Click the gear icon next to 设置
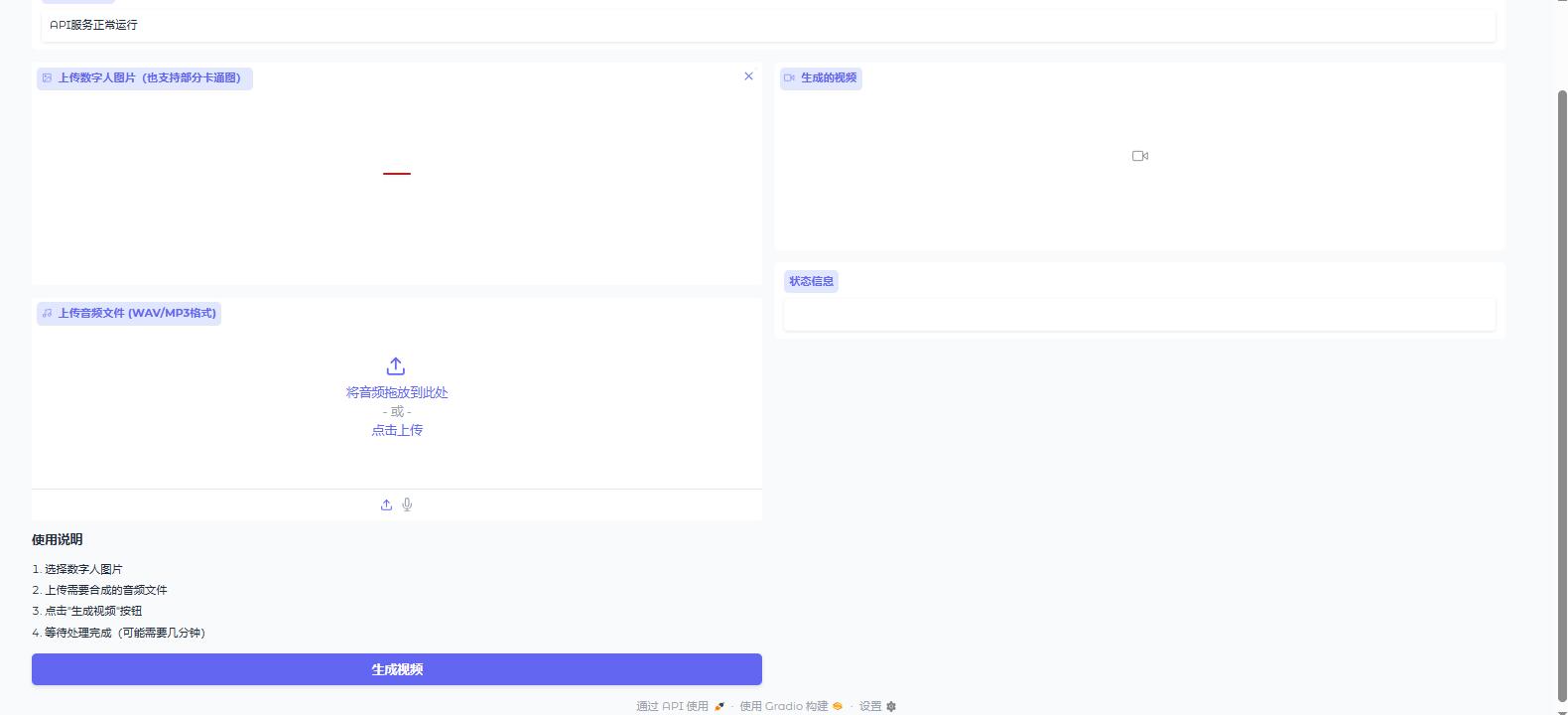Viewport: 1568px width, 715px height. coord(891,706)
